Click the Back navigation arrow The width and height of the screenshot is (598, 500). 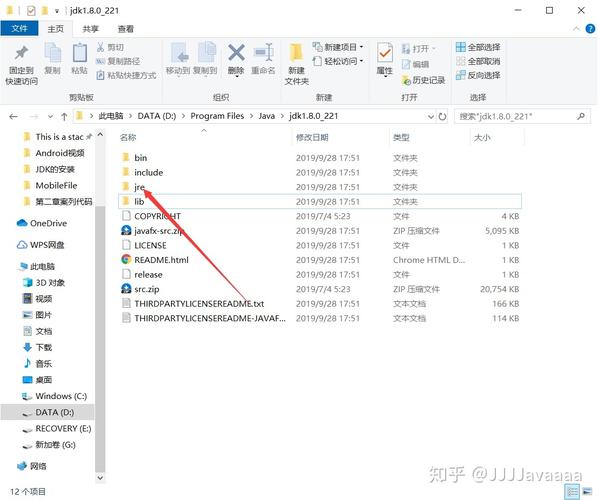(13, 116)
